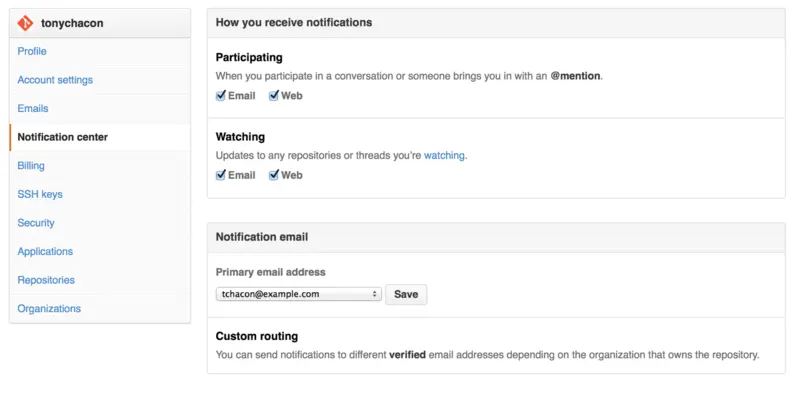Open the Emails settings section
Screen dimensions: 800x394
(33, 108)
